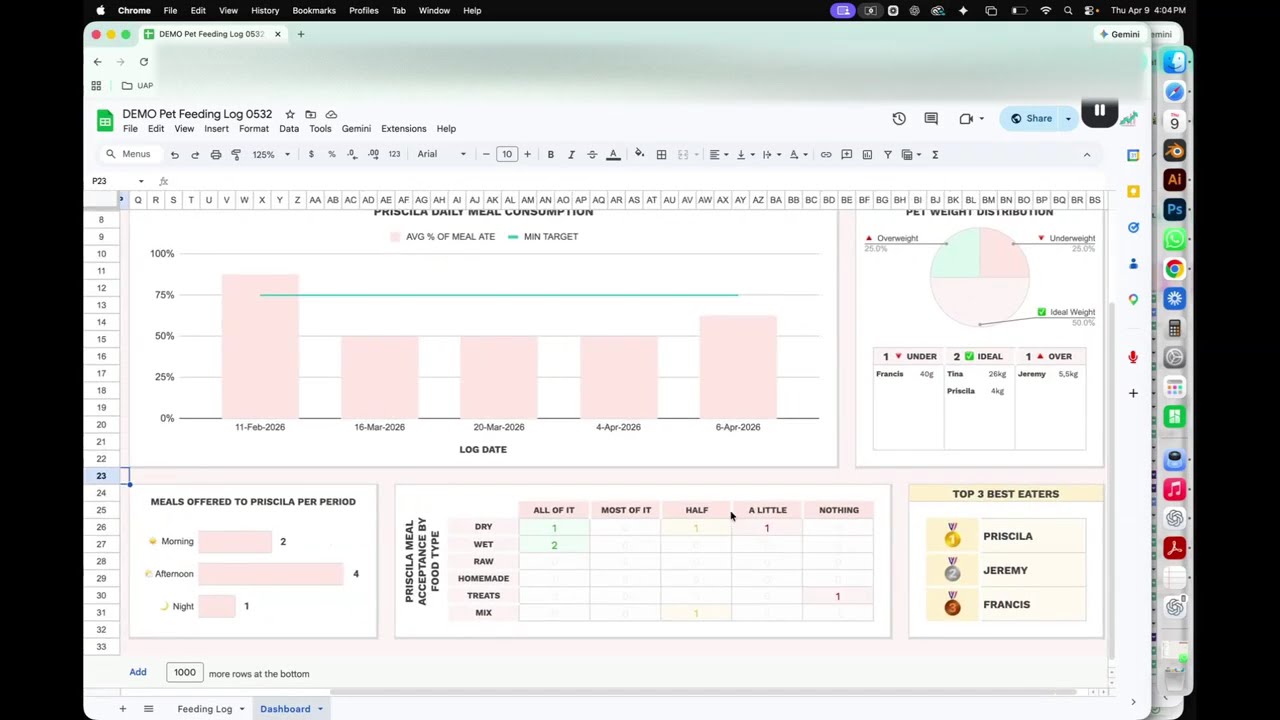Toggle italic formatting

[x=571, y=155]
